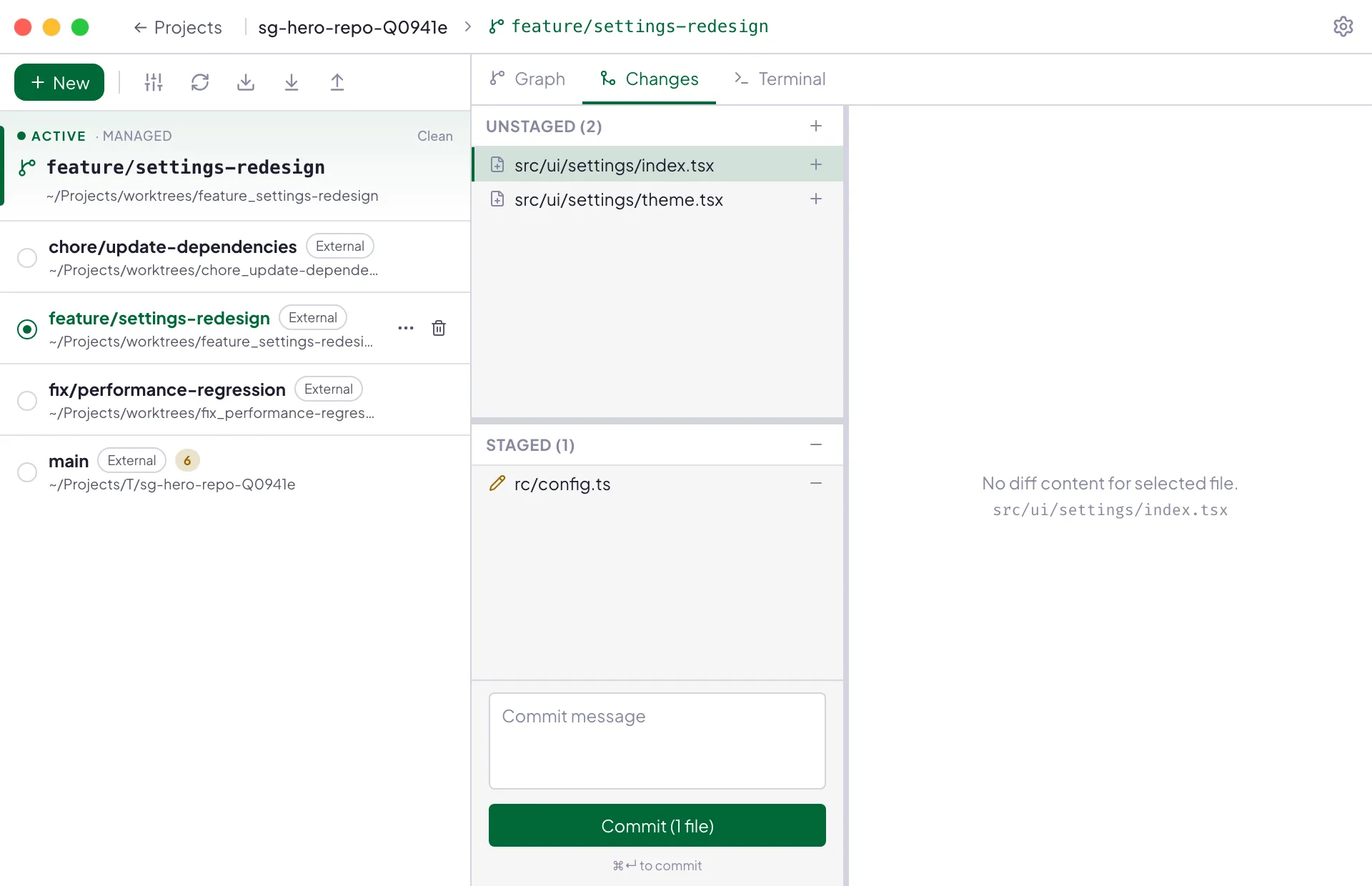Unstage all files in STAGED header
This screenshot has height=886, width=1372.
point(816,444)
